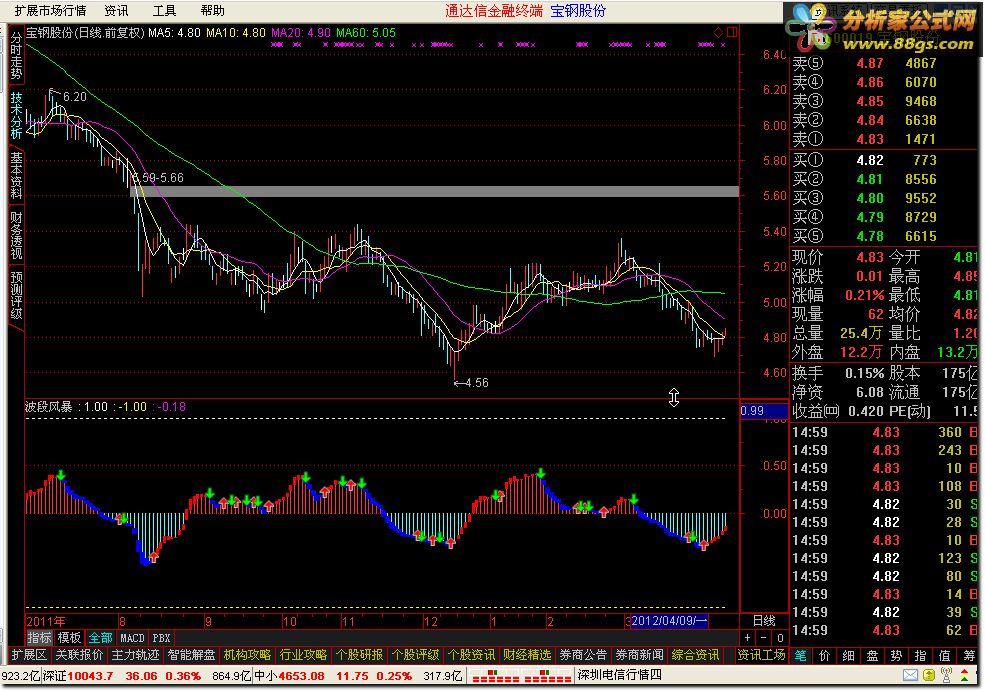This screenshot has width=985, height=691.
Task: Switch indicator to PBX
Action: 161,638
